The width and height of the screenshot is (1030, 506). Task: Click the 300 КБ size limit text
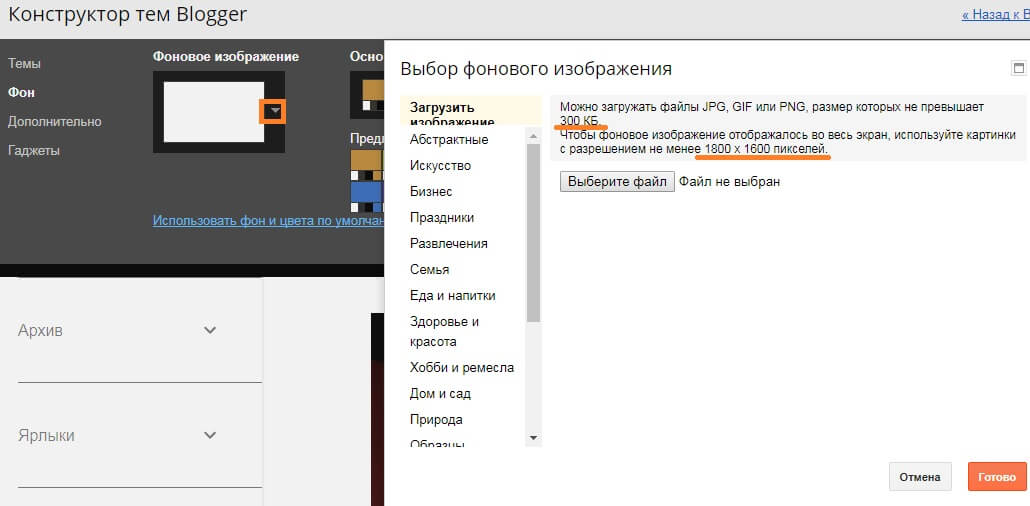pos(579,120)
